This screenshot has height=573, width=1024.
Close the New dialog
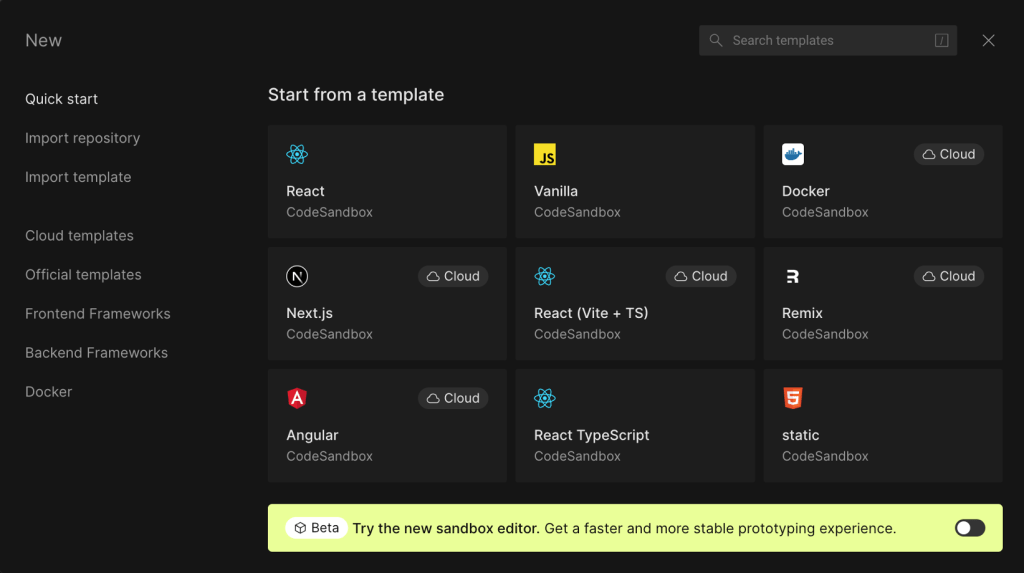(x=988, y=41)
